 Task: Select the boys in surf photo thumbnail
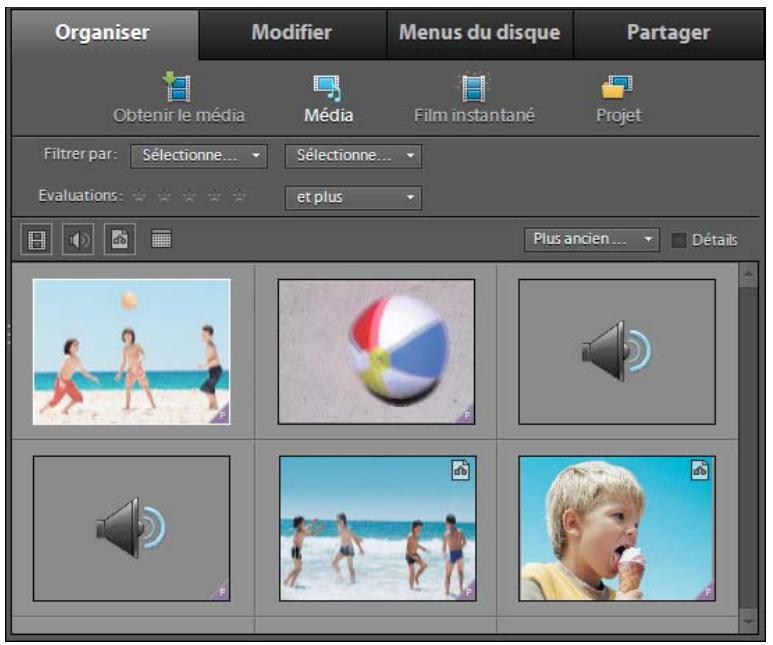point(378,529)
